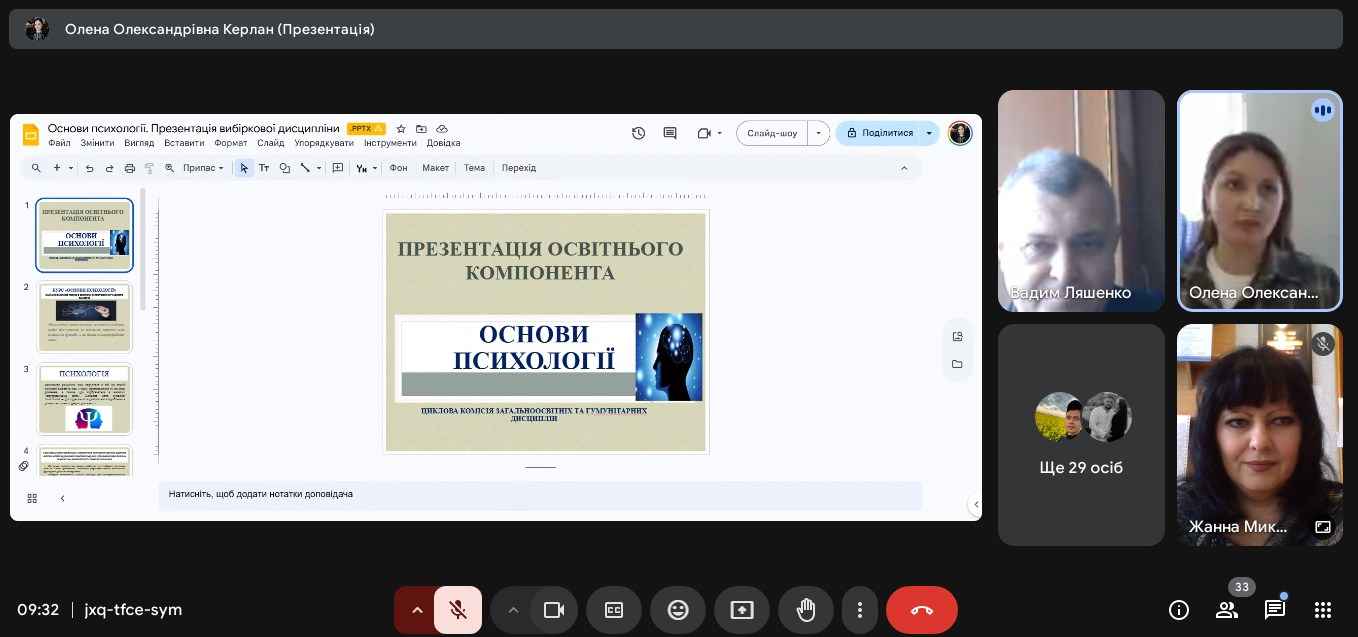Open the Вставити menu
The height and width of the screenshot is (637, 1358).
(184, 143)
